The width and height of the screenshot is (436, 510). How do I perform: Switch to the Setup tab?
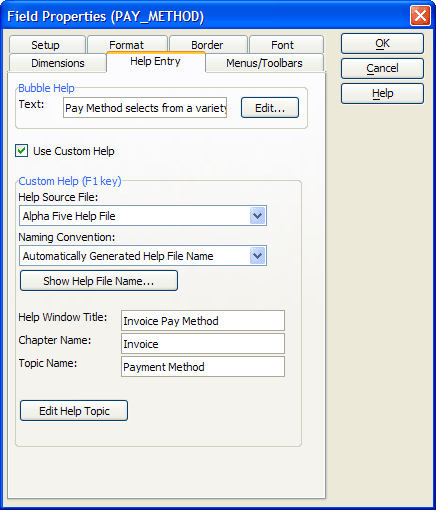click(x=47, y=45)
